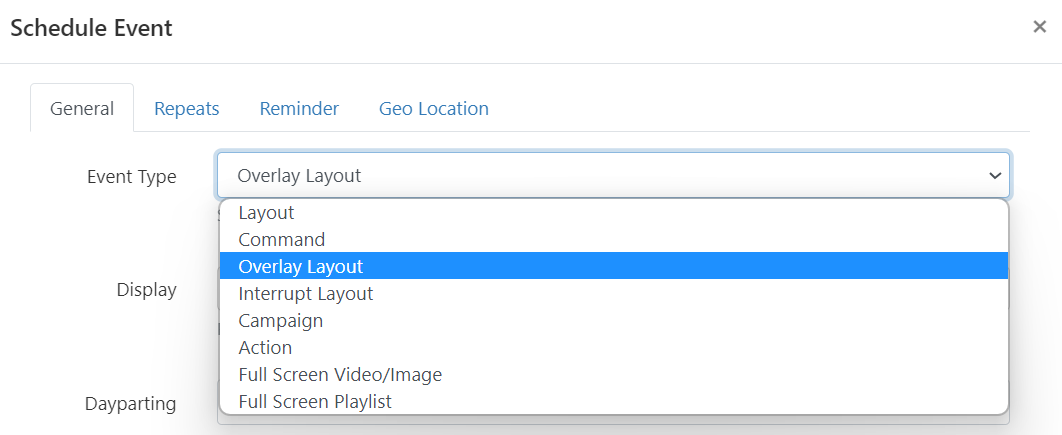Click the Dayparting field label
The height and width of the screenshot is (435, 1062).
pyautogui.click(x=130, y=404)
